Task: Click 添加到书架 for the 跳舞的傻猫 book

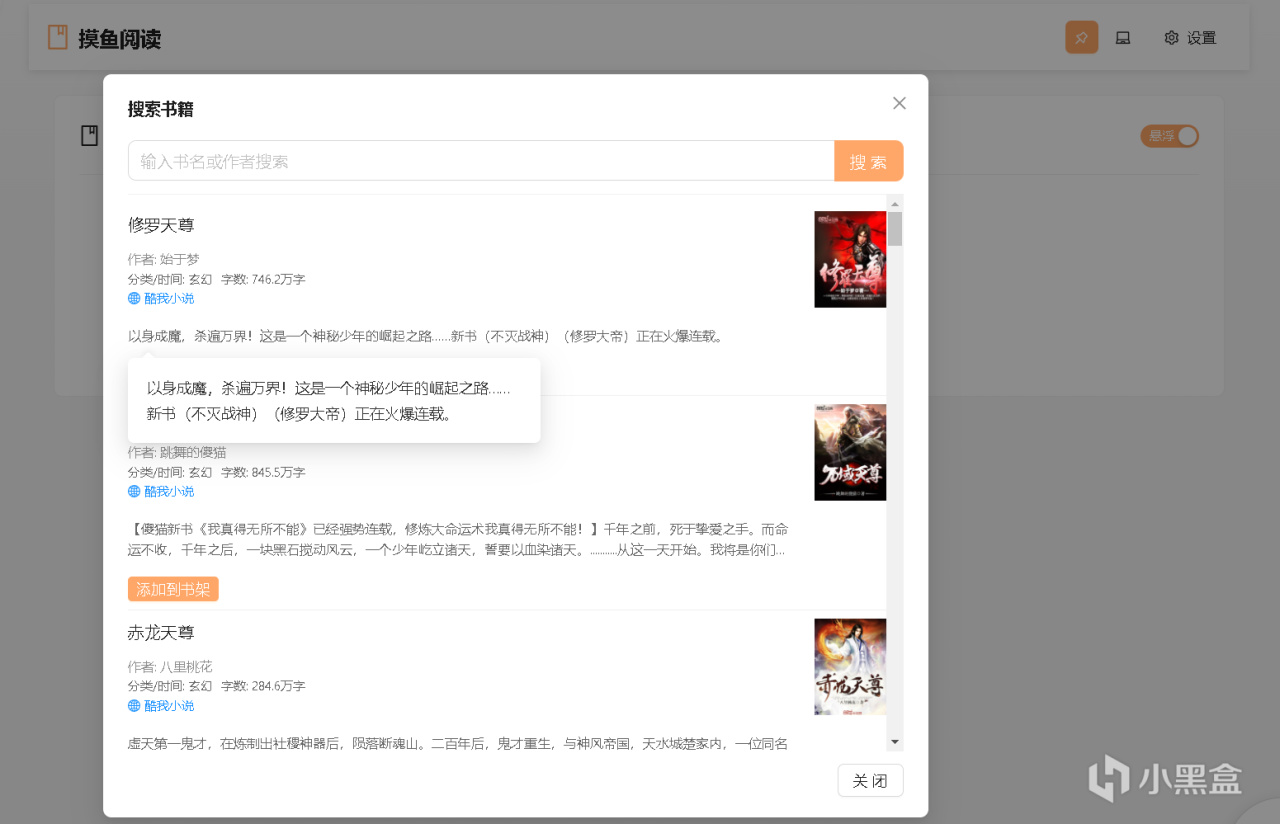Action: [x=173, y=589]
